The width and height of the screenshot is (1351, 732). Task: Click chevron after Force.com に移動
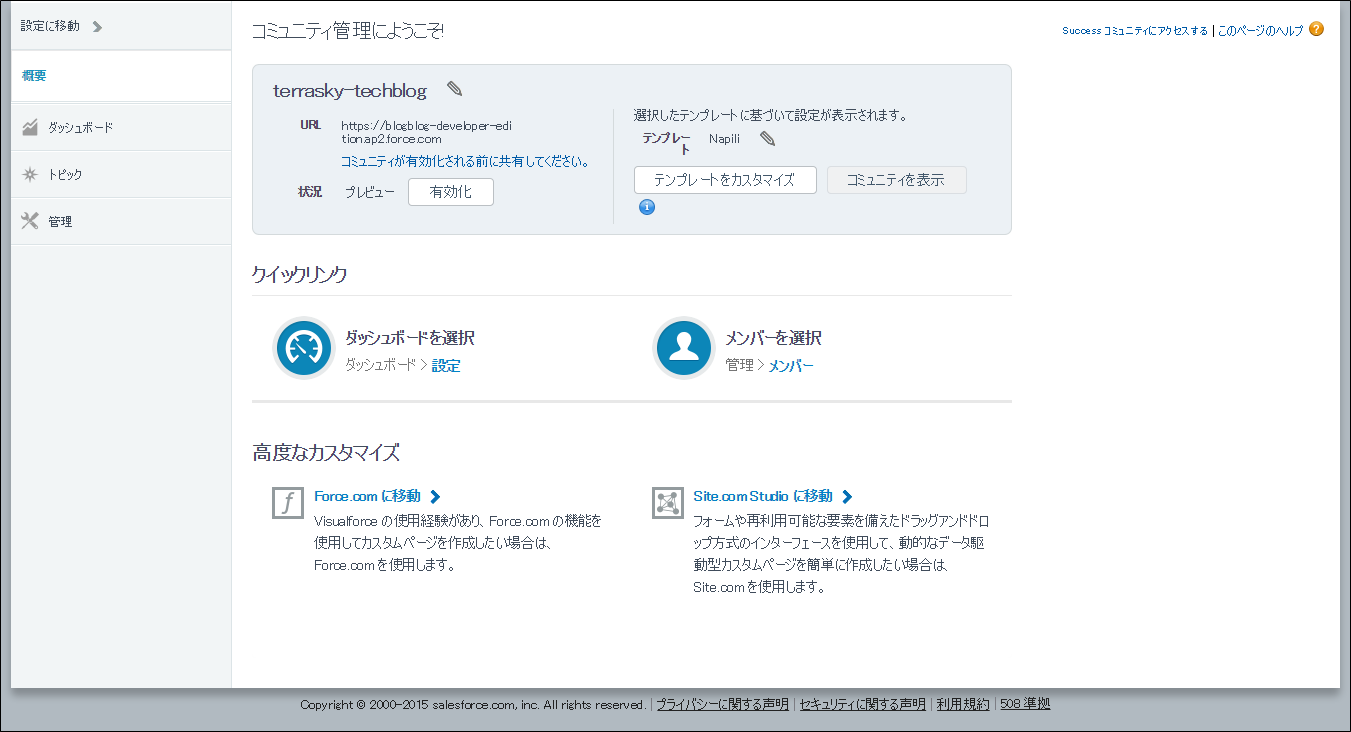(x=435, y=496)
